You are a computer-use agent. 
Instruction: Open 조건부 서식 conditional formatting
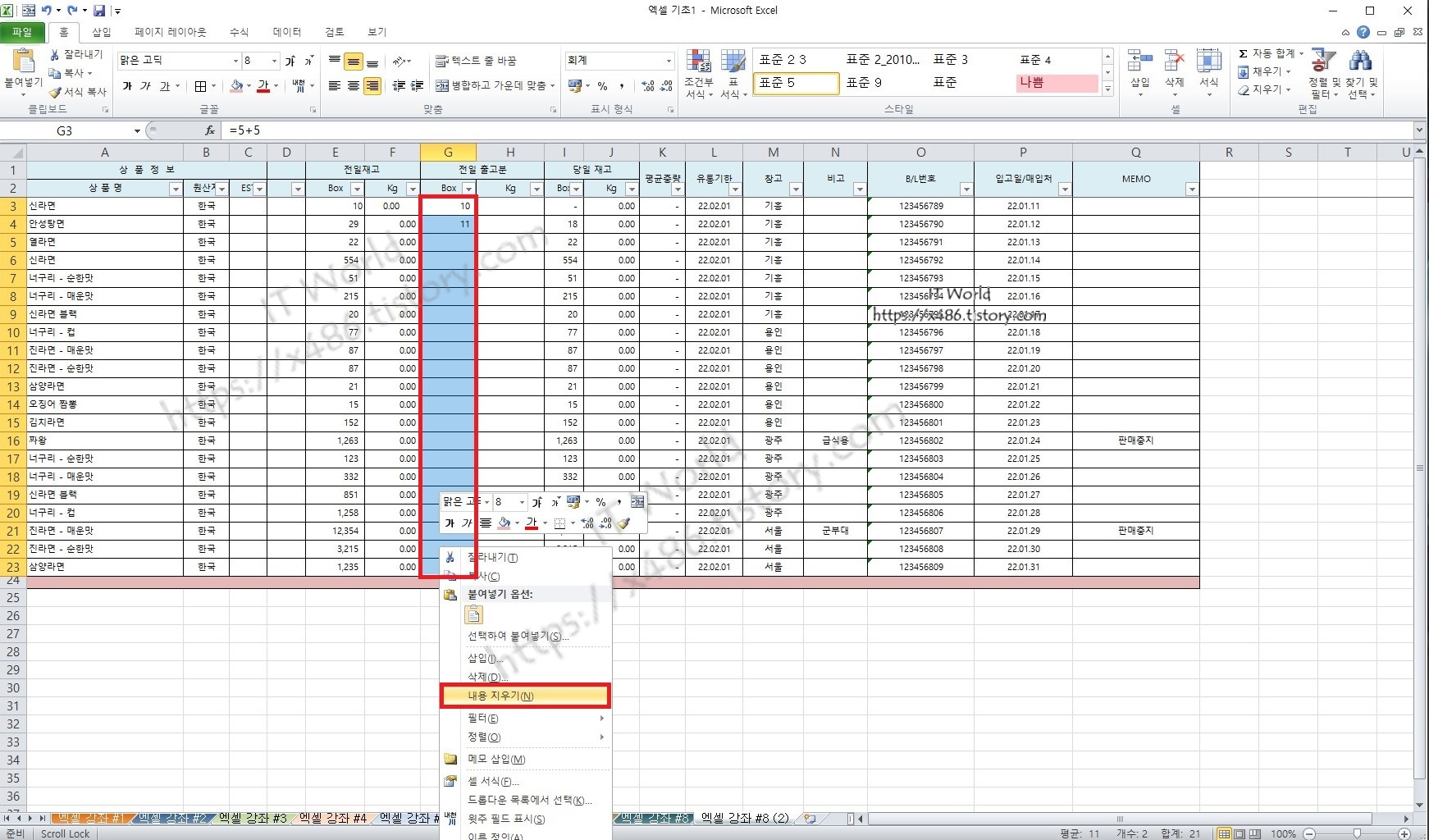coord(699,74)
